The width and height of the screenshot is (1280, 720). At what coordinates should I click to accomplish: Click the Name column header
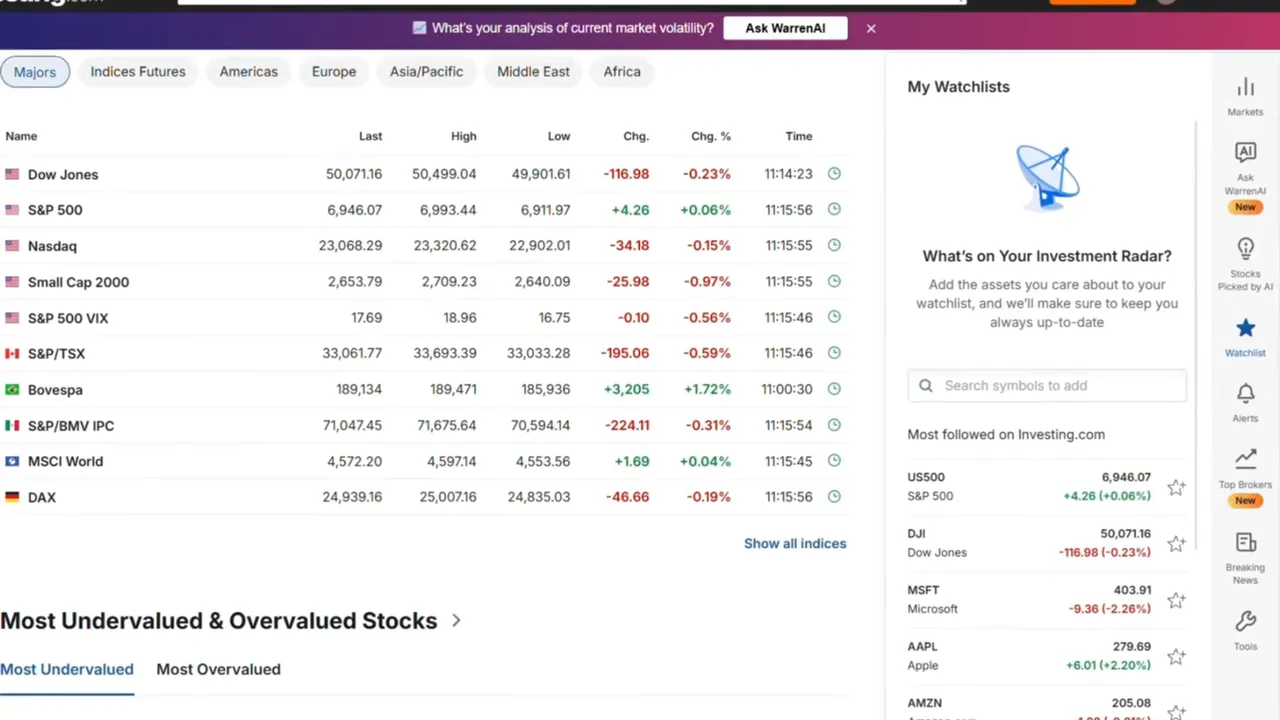coord(21,136)
